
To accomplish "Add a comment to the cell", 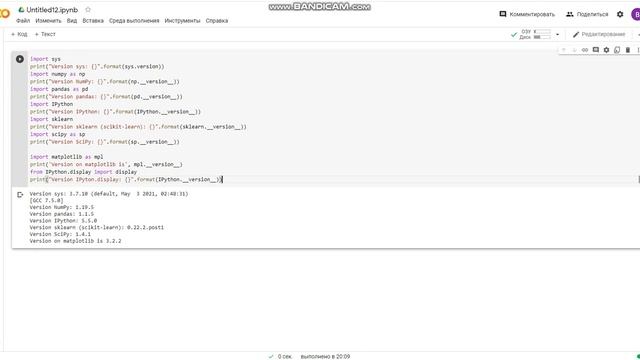I will coord(596,50).
